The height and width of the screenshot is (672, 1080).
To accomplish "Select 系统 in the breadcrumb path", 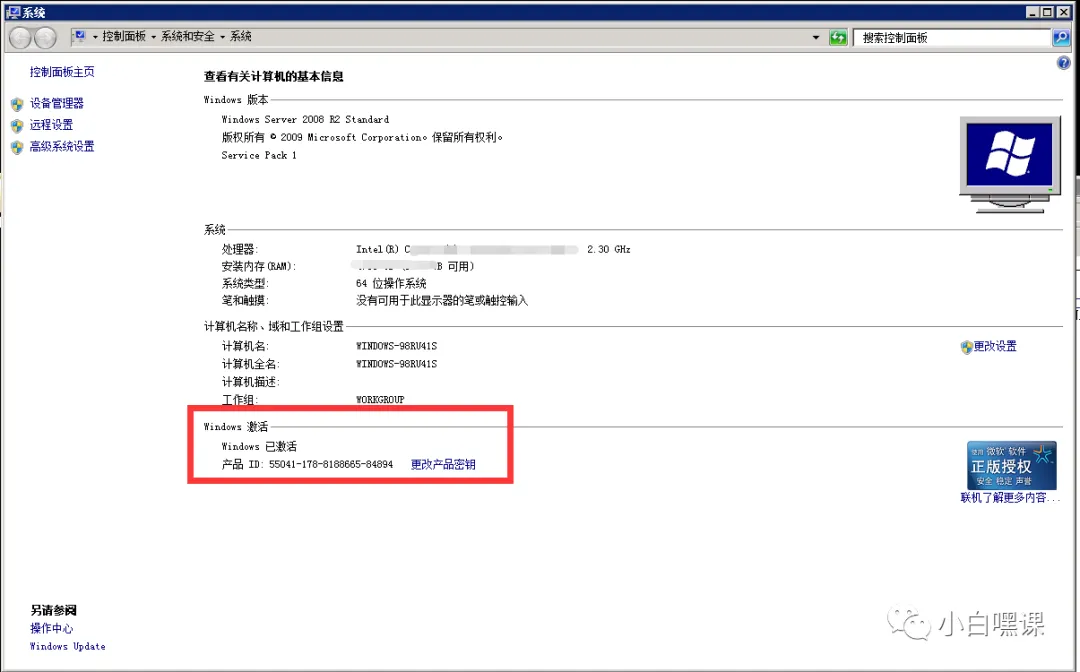I will coord(240,36).
